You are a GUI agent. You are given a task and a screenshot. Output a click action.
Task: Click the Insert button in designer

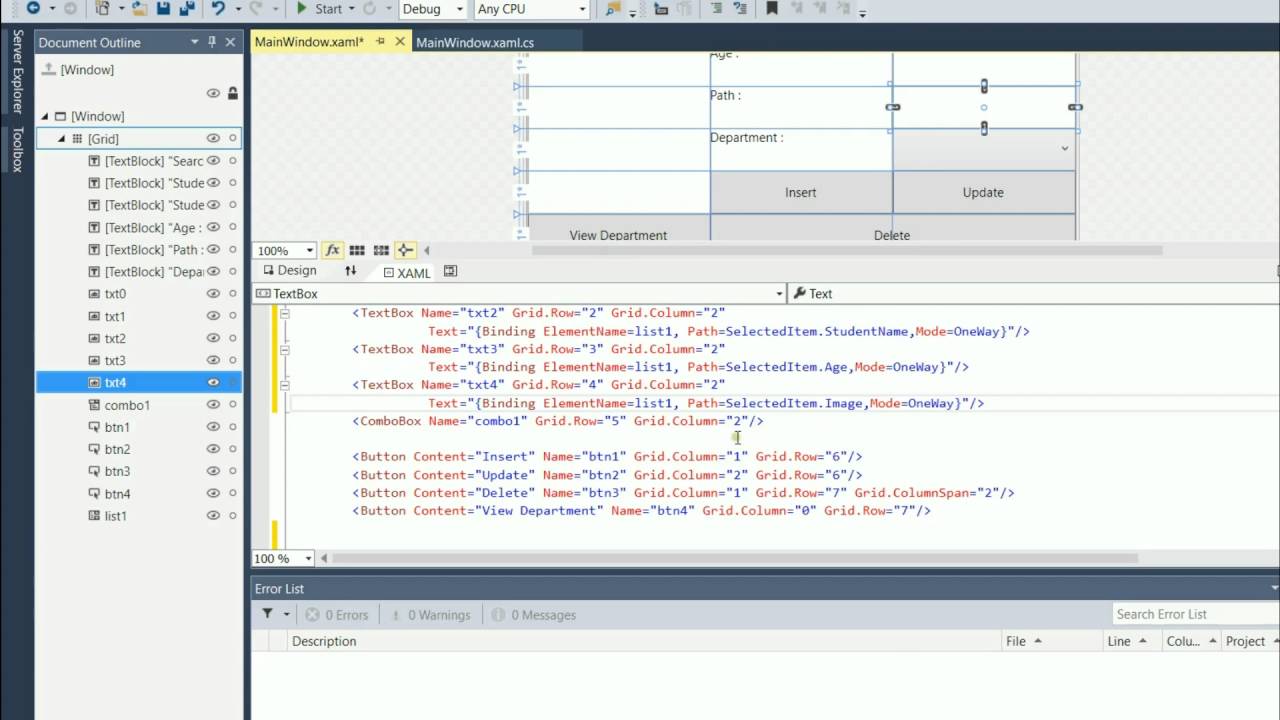801,192
